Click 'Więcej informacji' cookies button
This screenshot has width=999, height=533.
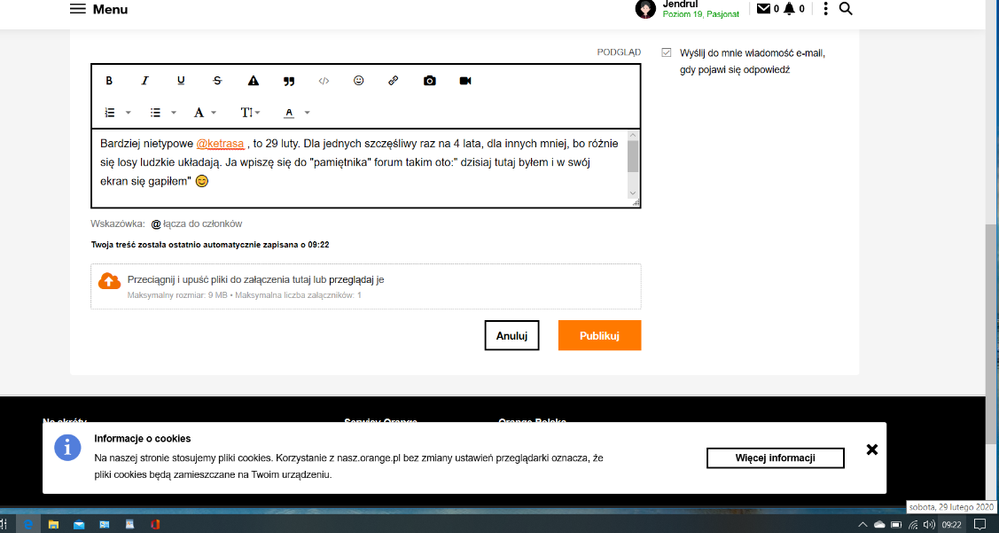[775, 458]
